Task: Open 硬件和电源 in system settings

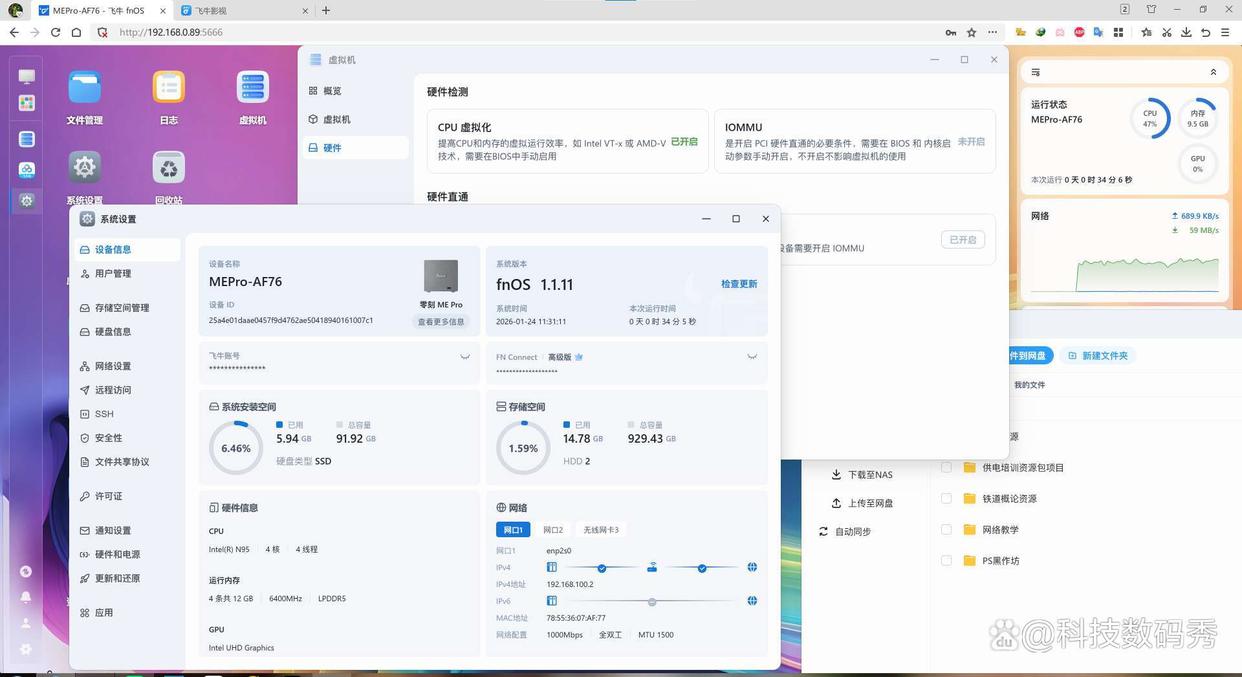Action: [128, 554]
